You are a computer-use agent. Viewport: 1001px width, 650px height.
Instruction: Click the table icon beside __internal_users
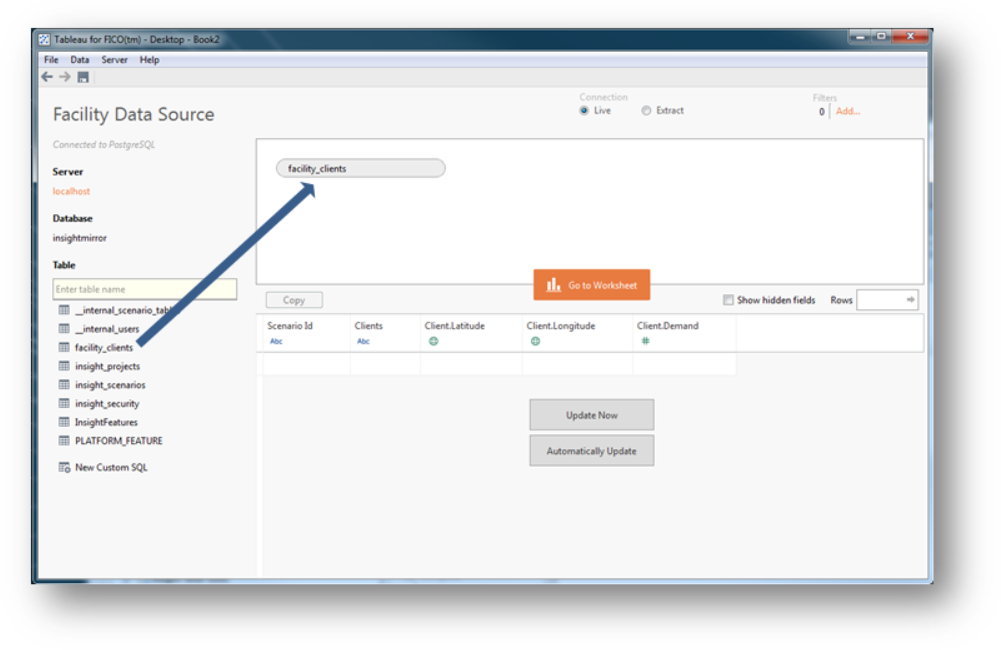click(x=64, y=329)
